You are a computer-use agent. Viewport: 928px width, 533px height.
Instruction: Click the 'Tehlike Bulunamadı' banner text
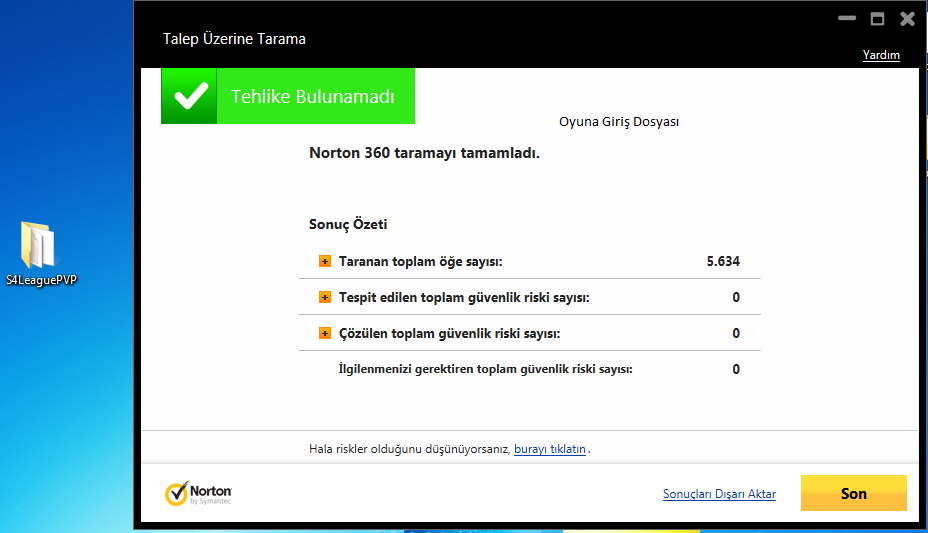[x=312, y=96]
